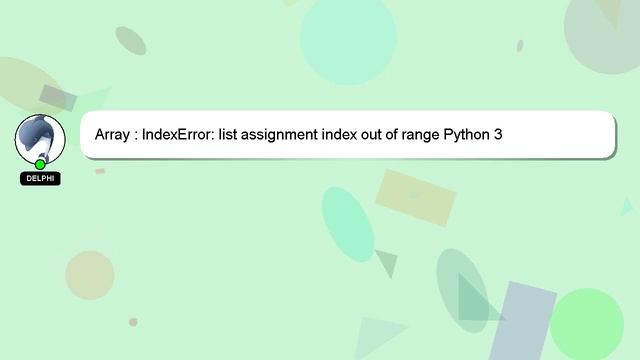
Task: Click the tan circle in the lower left
Action: coord(90,276)
